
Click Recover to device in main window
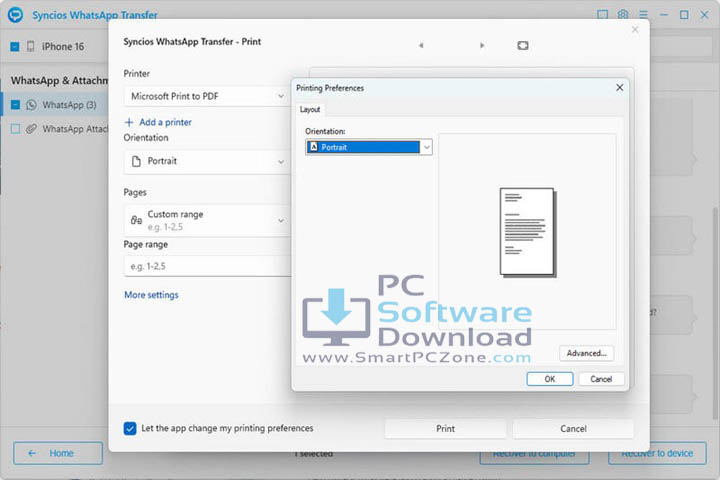tap(657, 453)
